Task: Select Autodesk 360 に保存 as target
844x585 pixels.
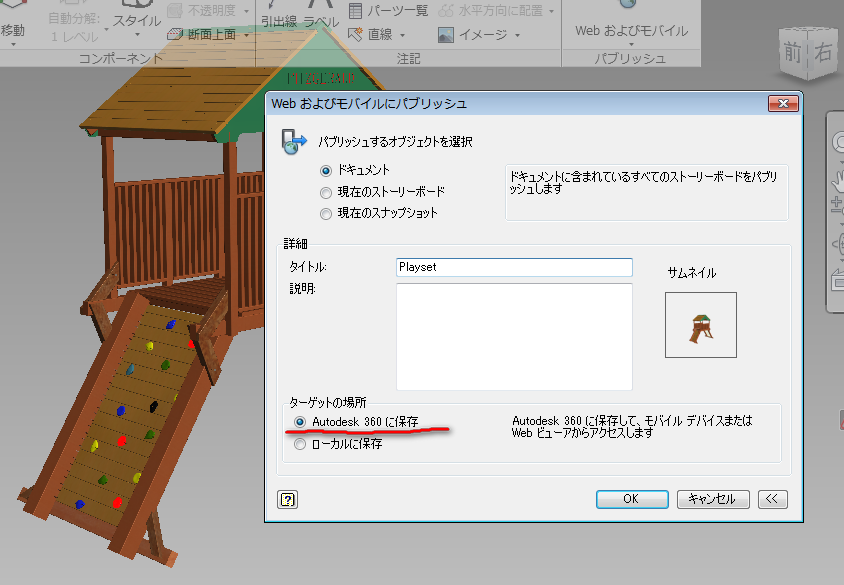Action: coord(300,422)
